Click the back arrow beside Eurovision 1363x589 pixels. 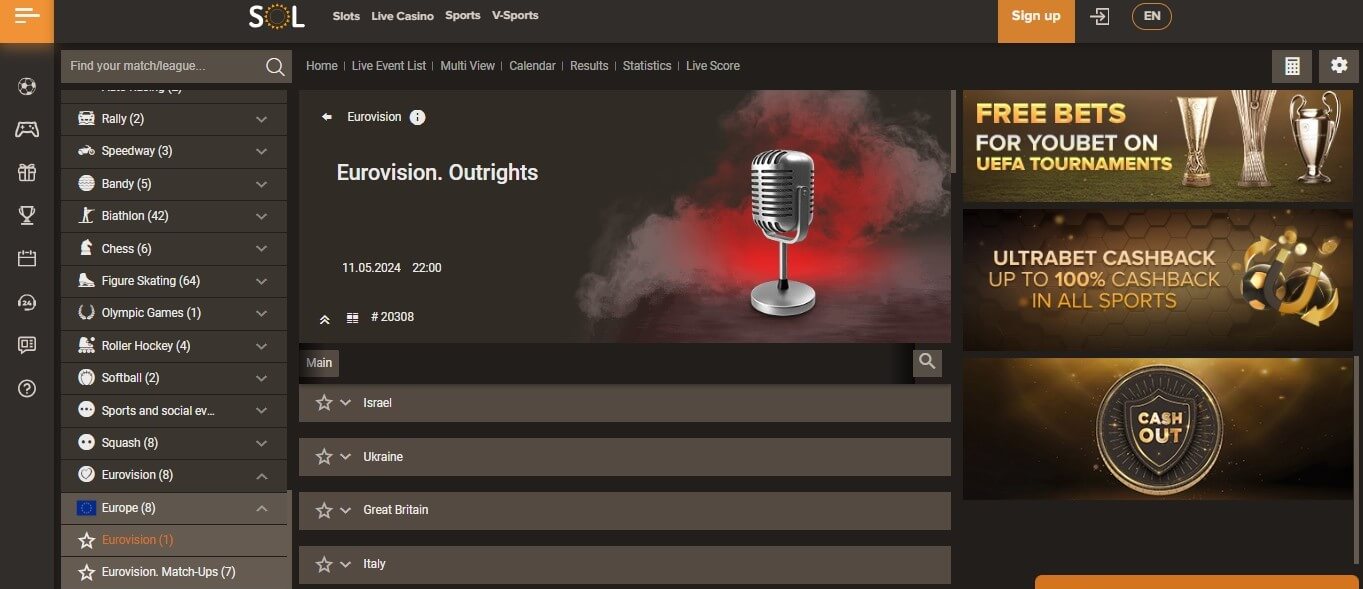[x=326, y=117]
